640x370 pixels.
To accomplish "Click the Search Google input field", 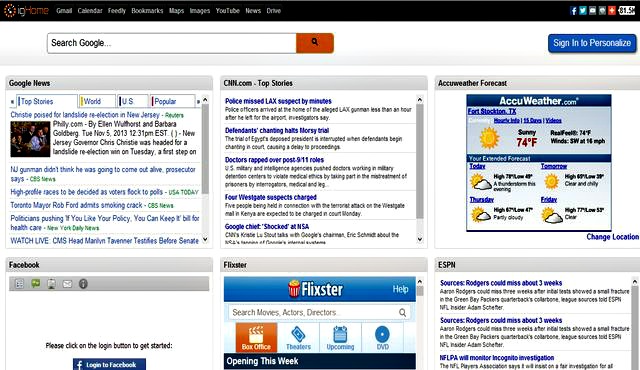I will click(172, 43).
